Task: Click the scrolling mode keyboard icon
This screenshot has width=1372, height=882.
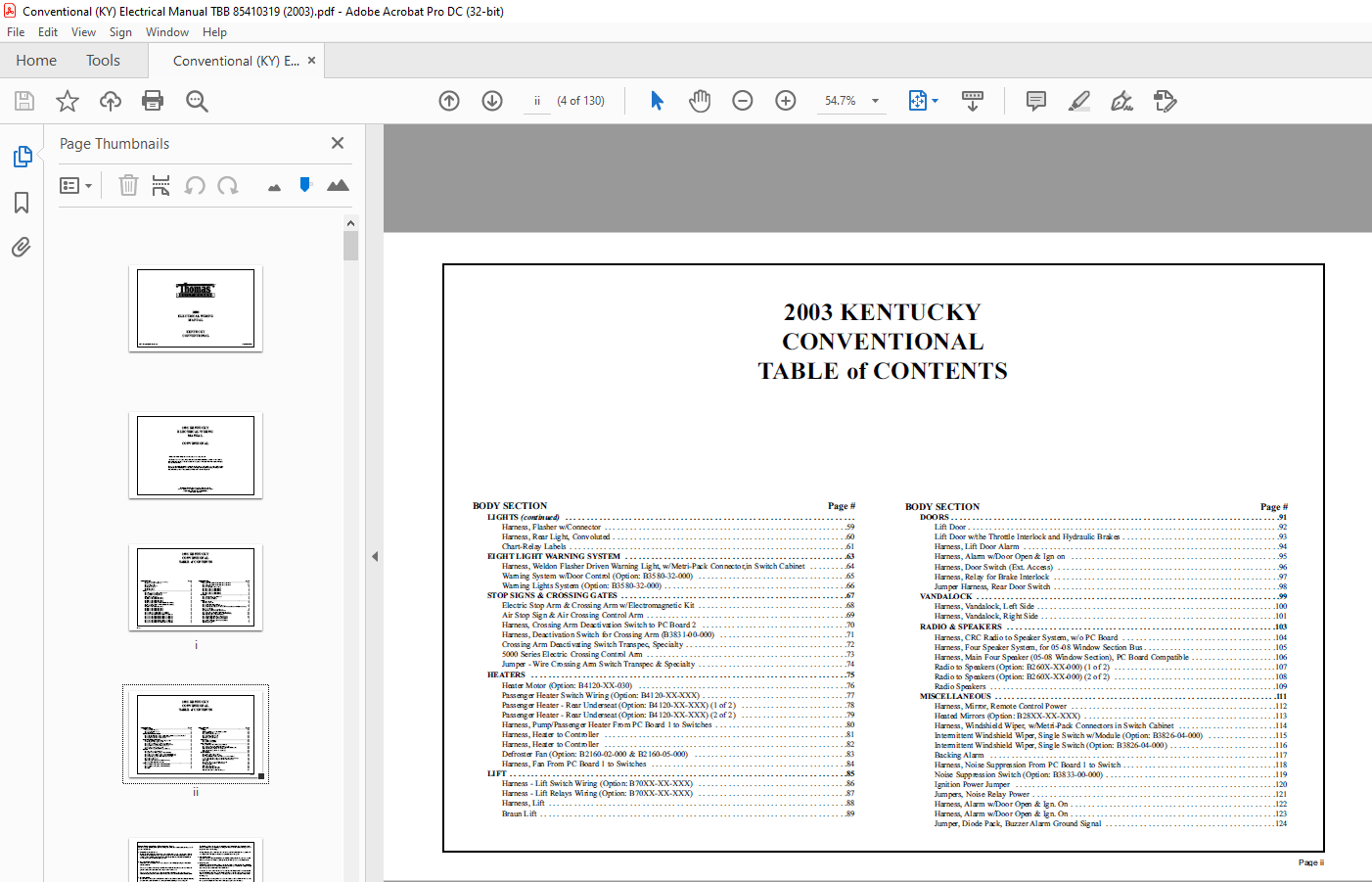Action: coord(973,101)
